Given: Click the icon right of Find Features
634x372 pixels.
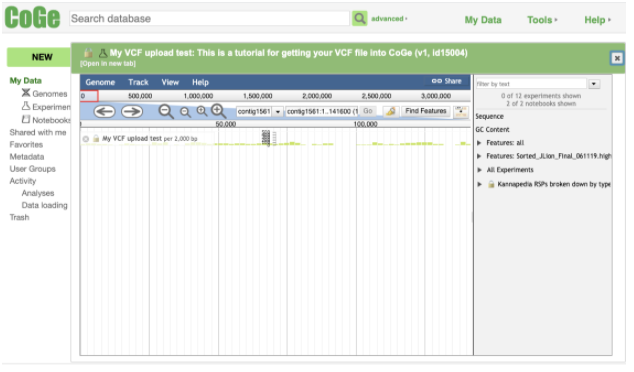Looking at the screenshot, I should pos(461,111).
